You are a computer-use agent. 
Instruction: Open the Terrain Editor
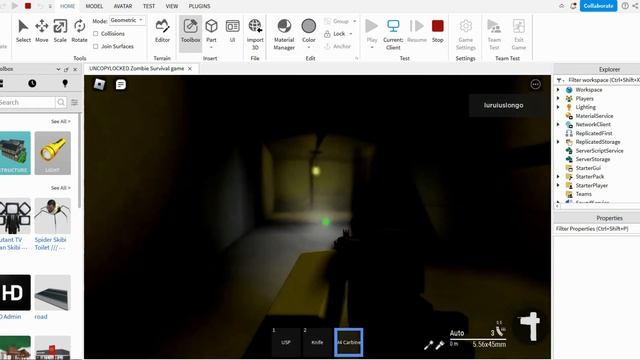click(x=162, y=31)
